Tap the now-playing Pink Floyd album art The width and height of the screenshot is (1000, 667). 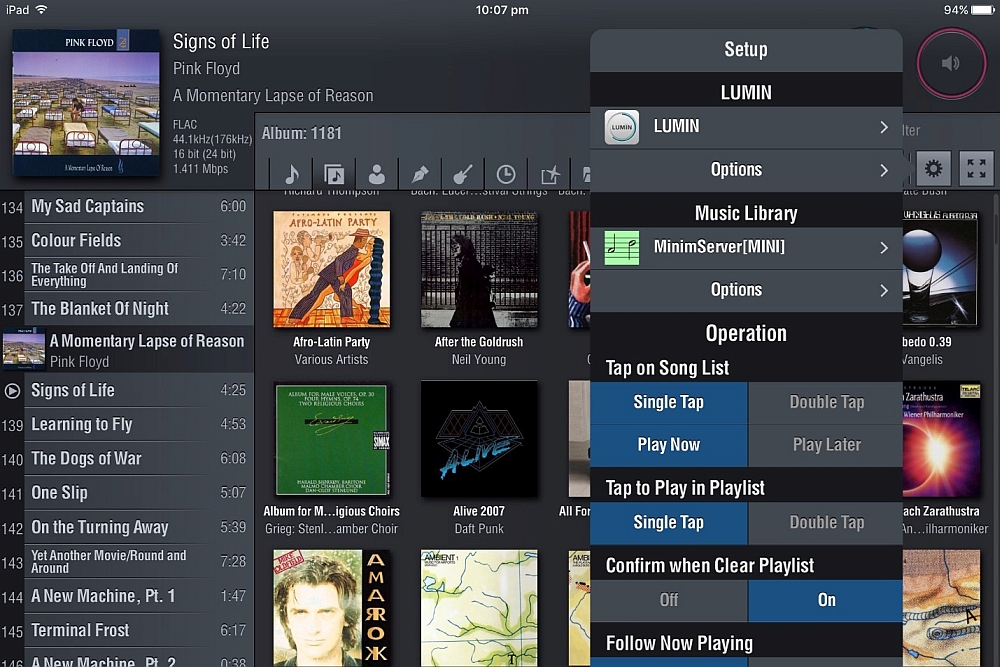point(87,102)
